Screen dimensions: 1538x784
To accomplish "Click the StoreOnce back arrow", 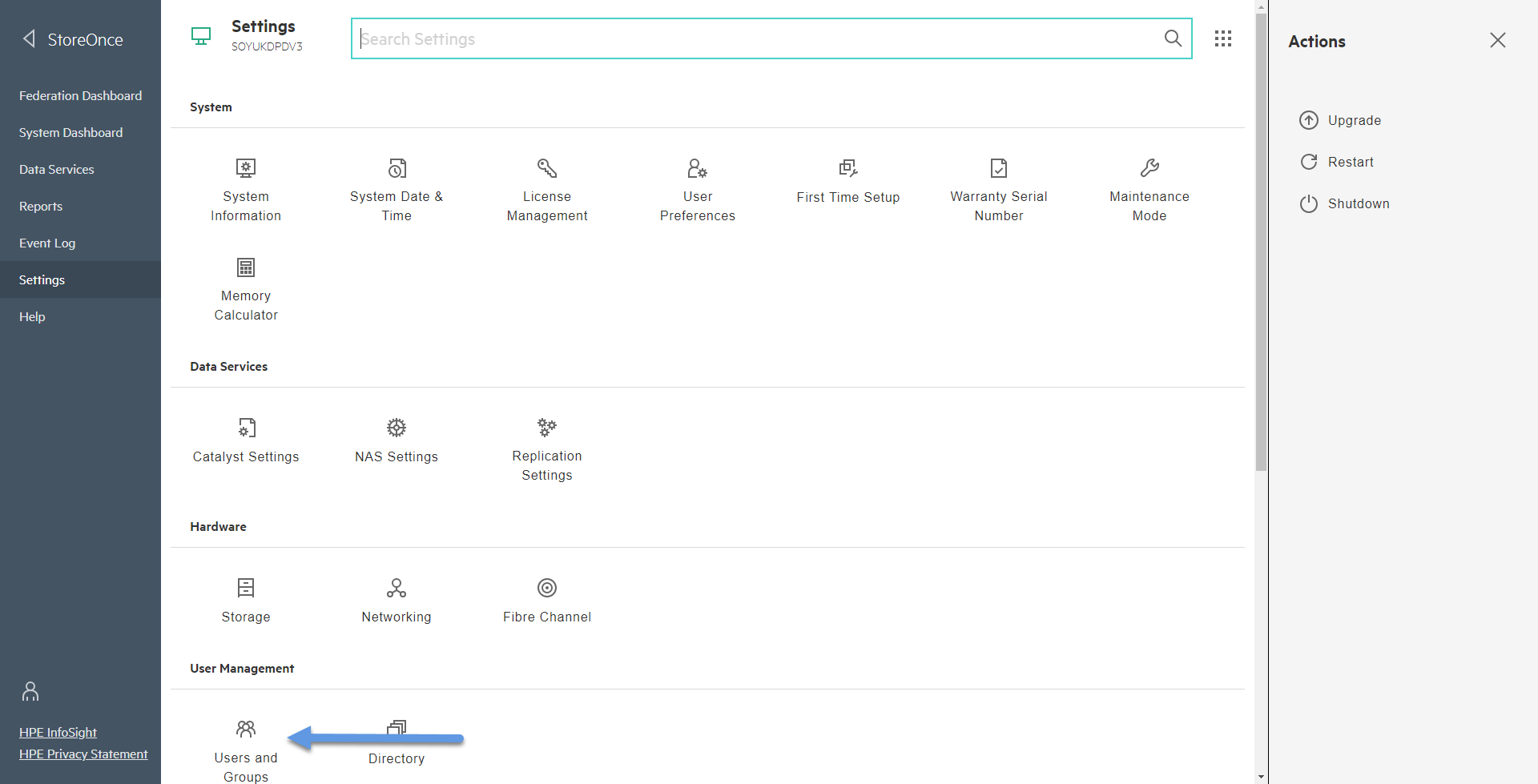I will [29, 38].
